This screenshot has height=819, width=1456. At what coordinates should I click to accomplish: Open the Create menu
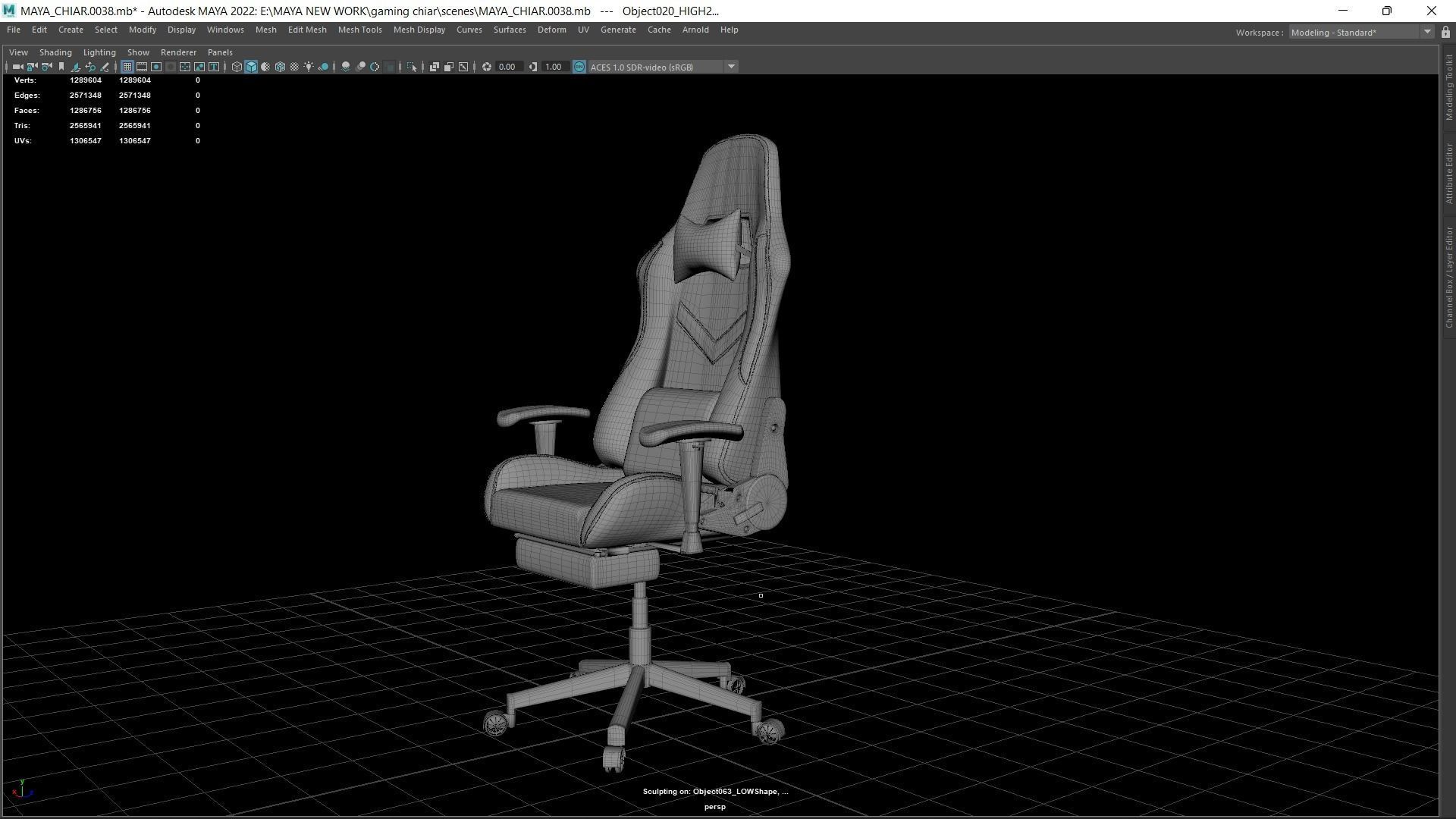[71, 30]
